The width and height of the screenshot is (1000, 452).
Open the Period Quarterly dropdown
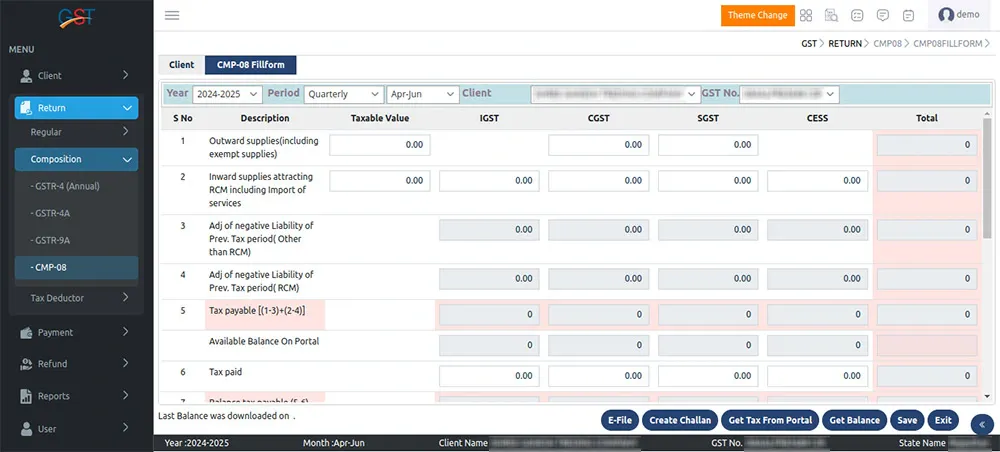tap(344, 94)
